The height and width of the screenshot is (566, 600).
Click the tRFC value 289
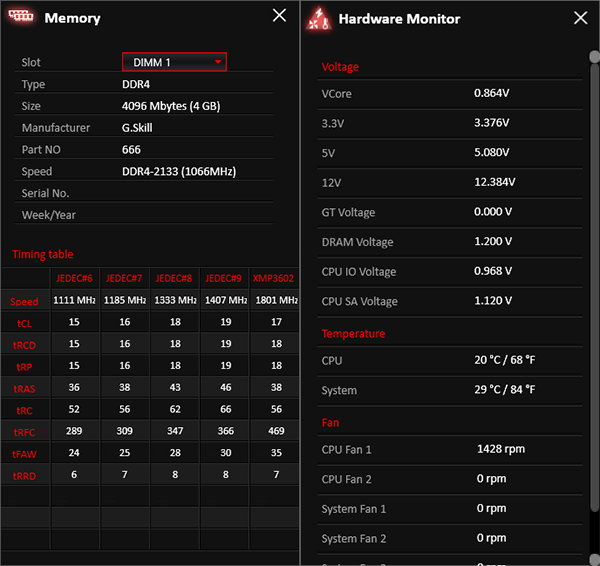[x=74, y=431]
